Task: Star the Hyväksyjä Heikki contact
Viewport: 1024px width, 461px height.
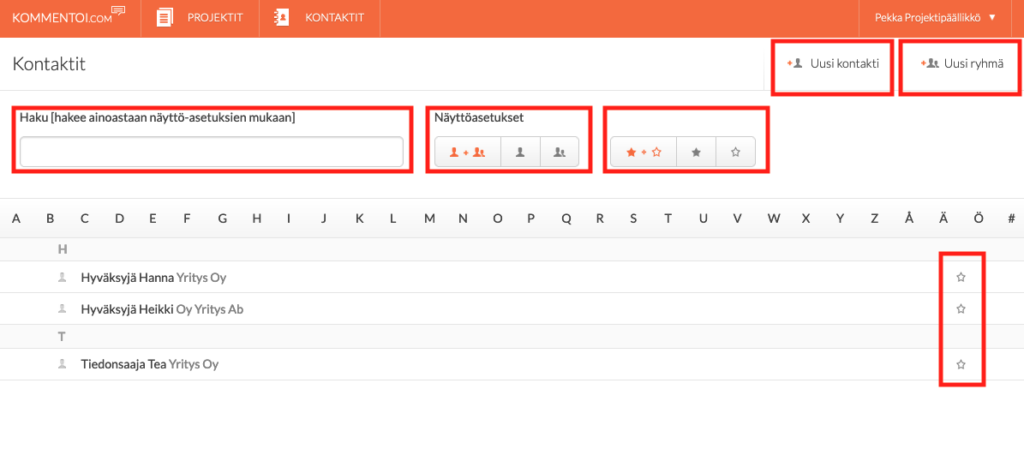Action: (961, 308)
